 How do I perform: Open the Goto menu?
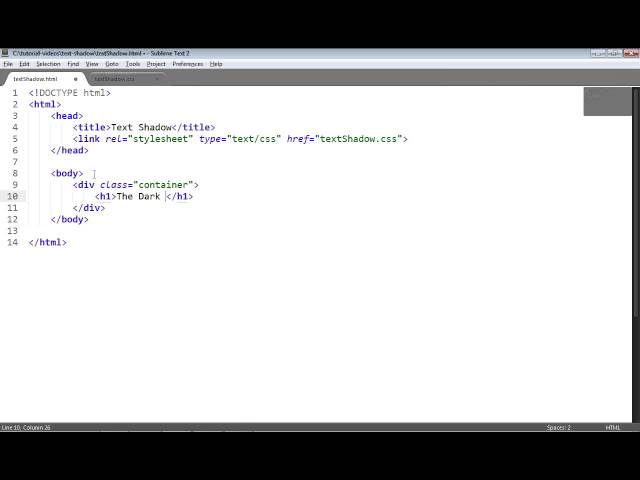coord(111,64)
